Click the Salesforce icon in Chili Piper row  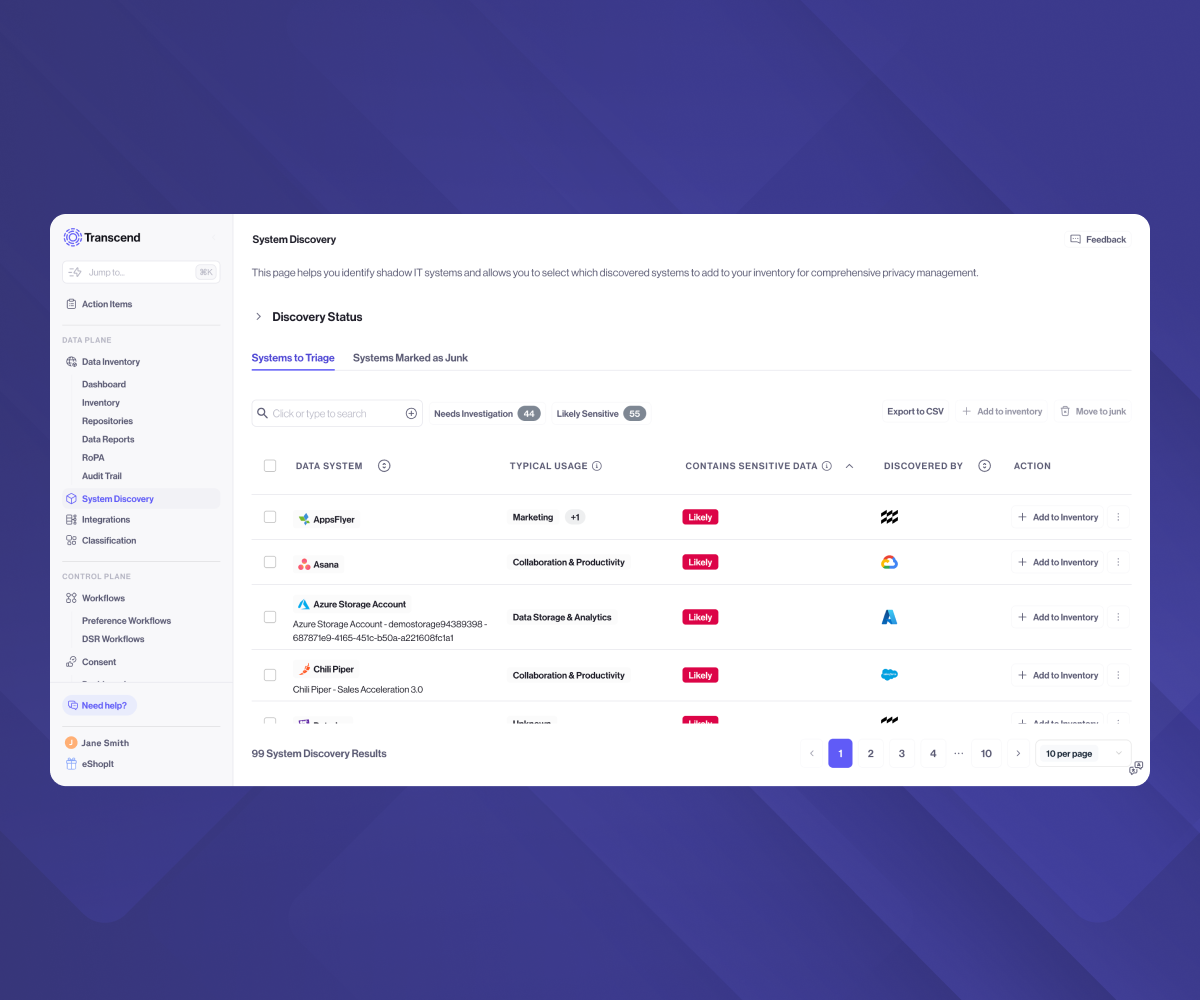(889, 675)
